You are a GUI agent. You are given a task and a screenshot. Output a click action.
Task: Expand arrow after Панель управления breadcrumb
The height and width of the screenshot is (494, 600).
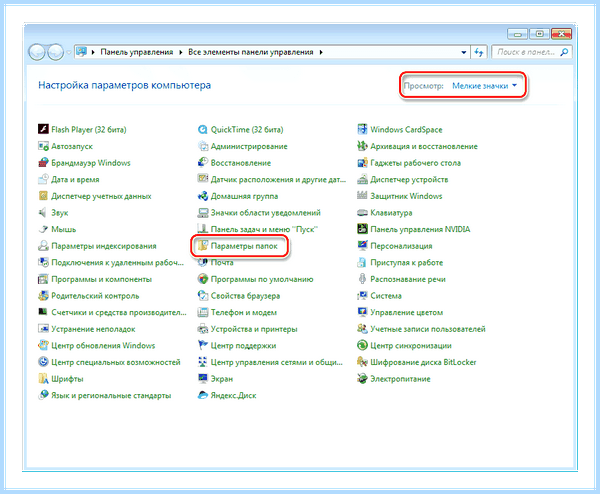(x=181, y=52)
